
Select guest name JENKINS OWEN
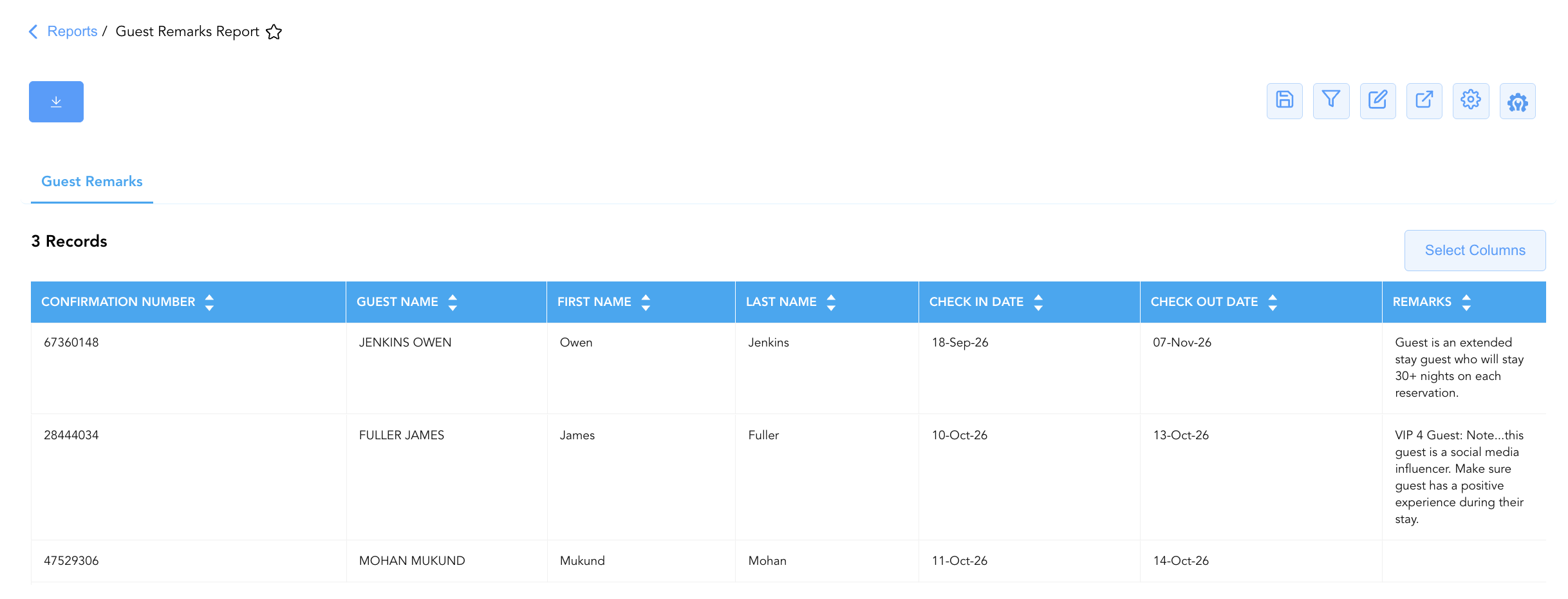pos(405,343)
